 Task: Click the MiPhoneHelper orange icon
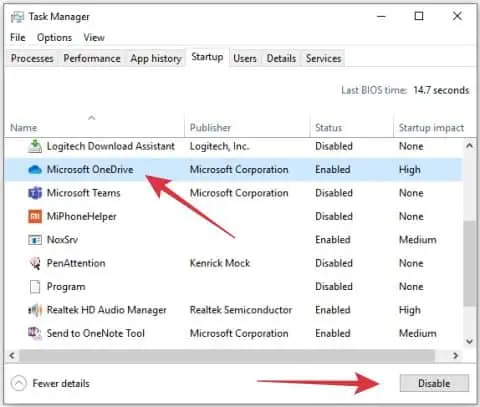point(35,217)
